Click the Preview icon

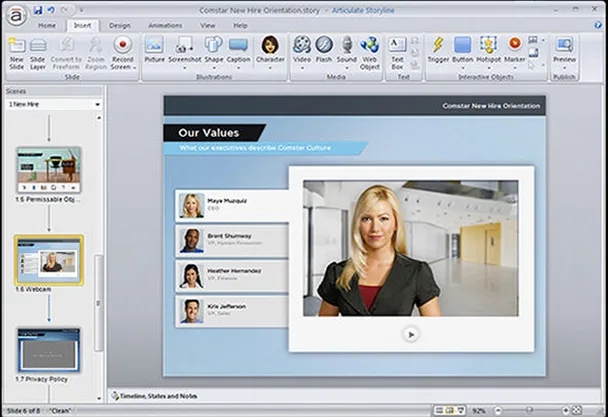564,45
